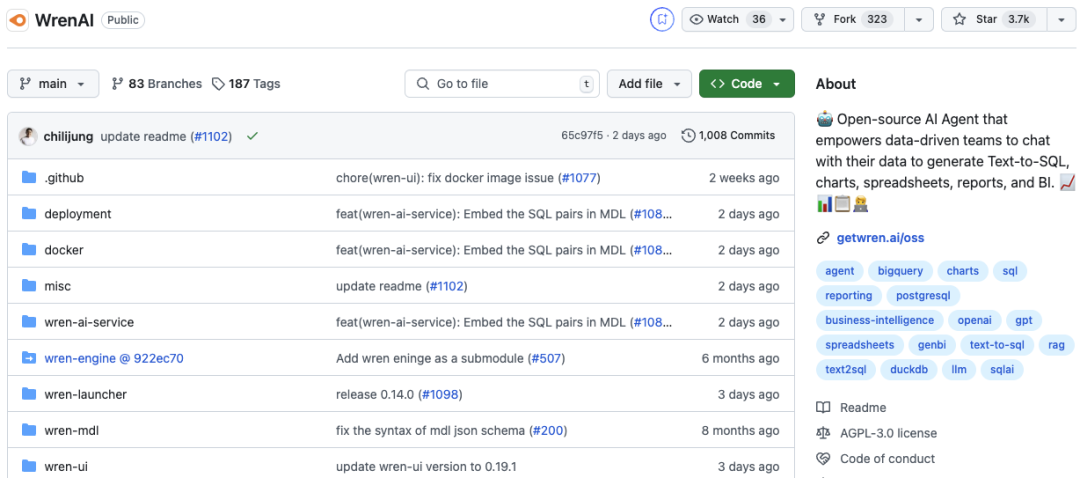Open the 1,008 Commits history
The height and width of the screenshot is (478, 1080).
728,136
